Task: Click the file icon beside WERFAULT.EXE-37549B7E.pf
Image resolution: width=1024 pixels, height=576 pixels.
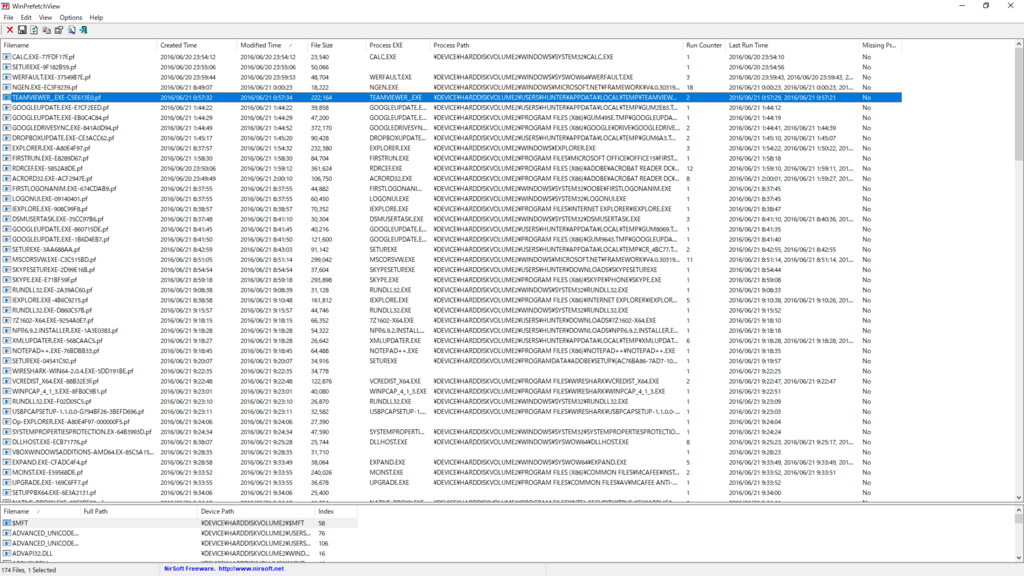Action: click(7, 77)
